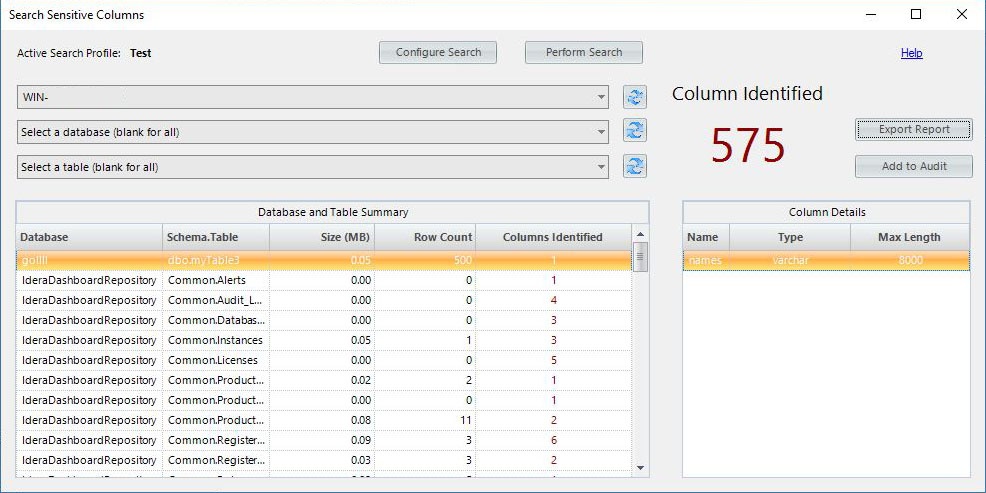
Task: Sort by the Database column header
Action: click(89, 237)
